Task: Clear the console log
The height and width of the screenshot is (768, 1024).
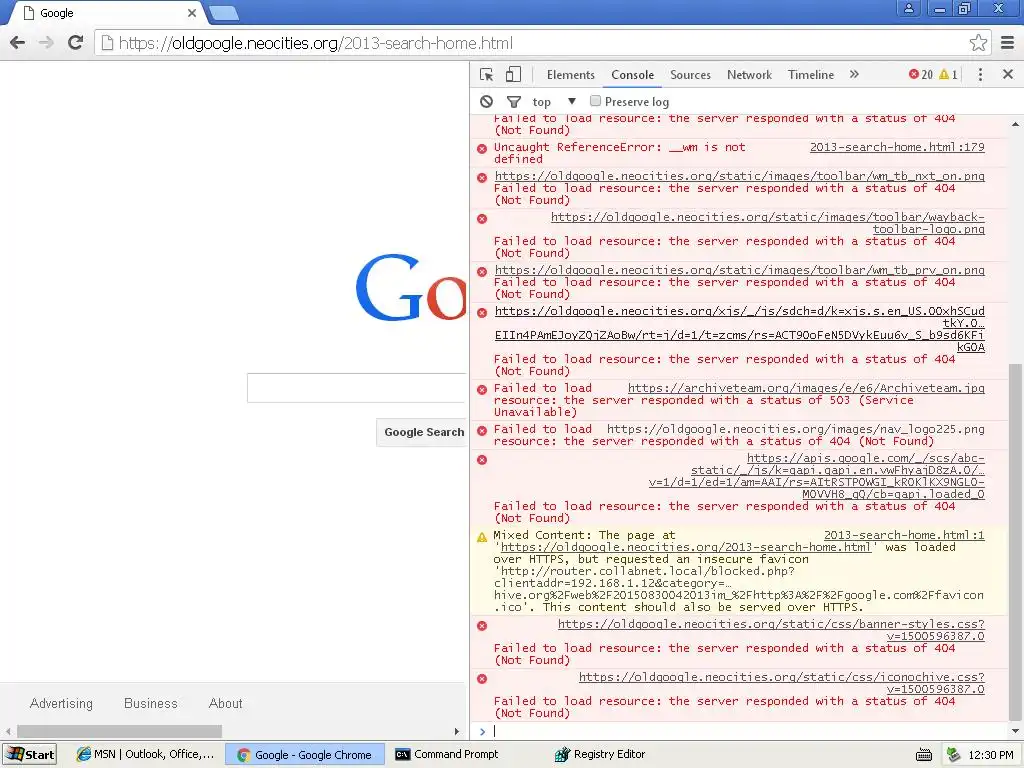Action: (487, 102)
